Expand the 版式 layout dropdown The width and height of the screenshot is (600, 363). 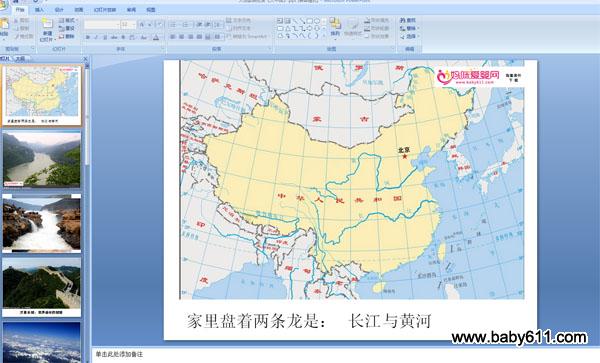tap(68, 20)
